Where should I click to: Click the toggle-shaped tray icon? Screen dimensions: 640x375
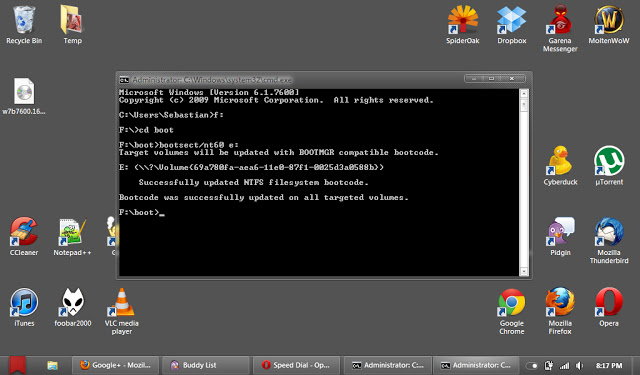pyautogui.click(x=531, y=366)
